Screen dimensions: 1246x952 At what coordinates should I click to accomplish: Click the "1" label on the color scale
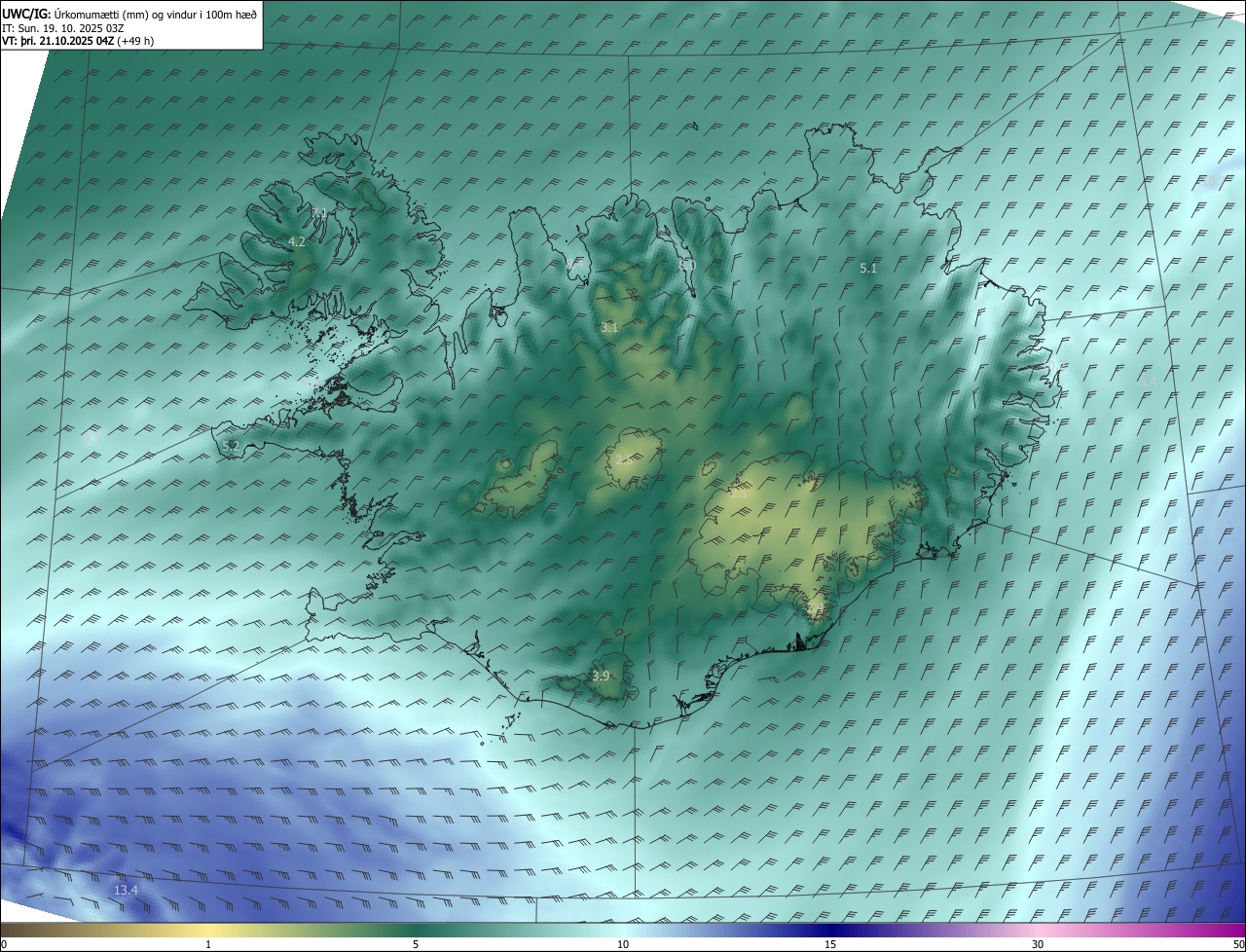click(x=208, y=944)
